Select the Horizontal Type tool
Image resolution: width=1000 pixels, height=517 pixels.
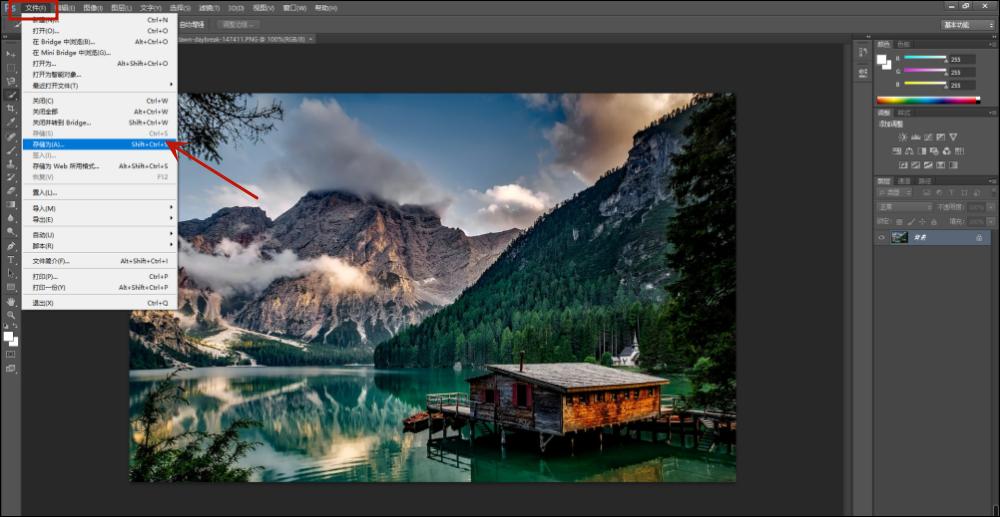tap(11, 259)
